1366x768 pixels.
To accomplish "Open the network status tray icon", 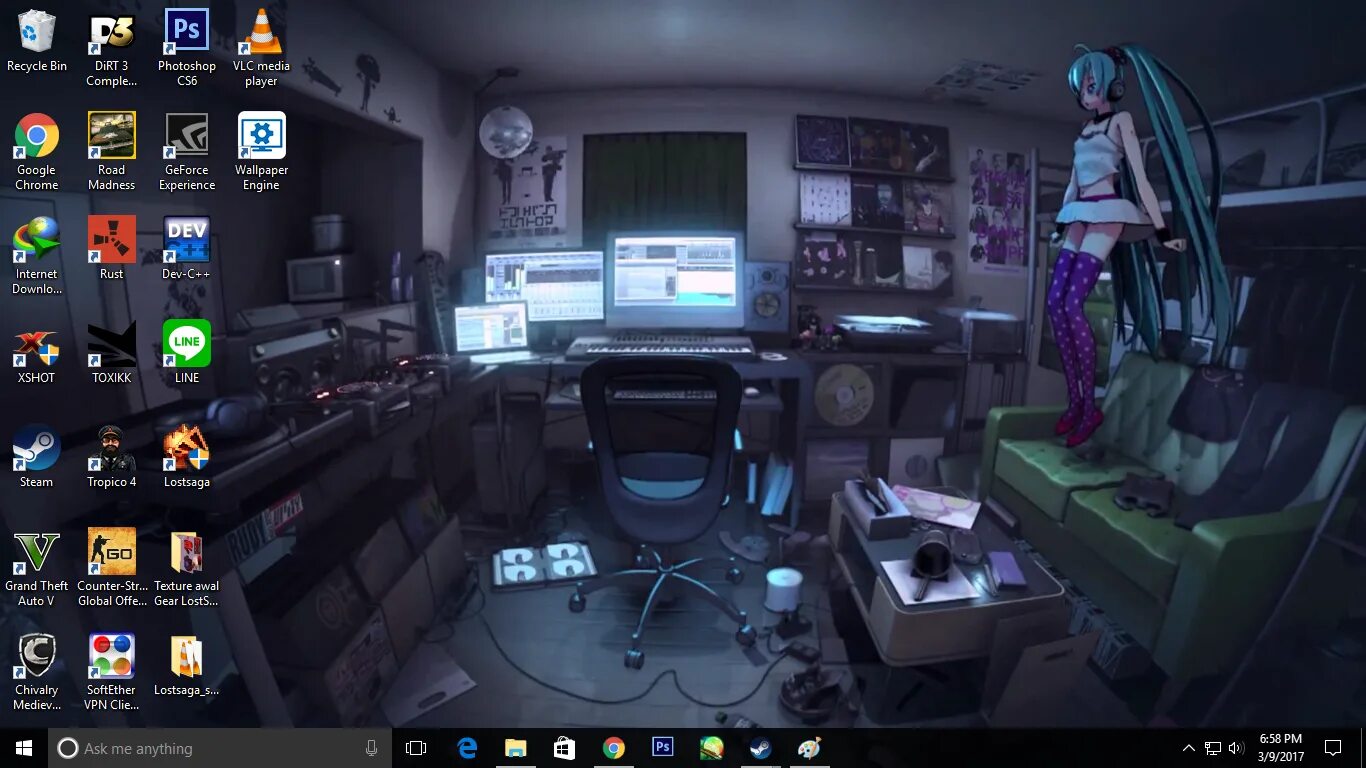I will [x=1213, y=748].
